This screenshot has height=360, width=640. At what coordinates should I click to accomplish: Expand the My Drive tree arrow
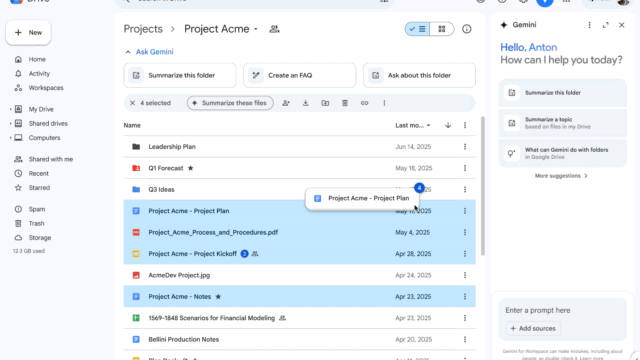click(11, 109)
